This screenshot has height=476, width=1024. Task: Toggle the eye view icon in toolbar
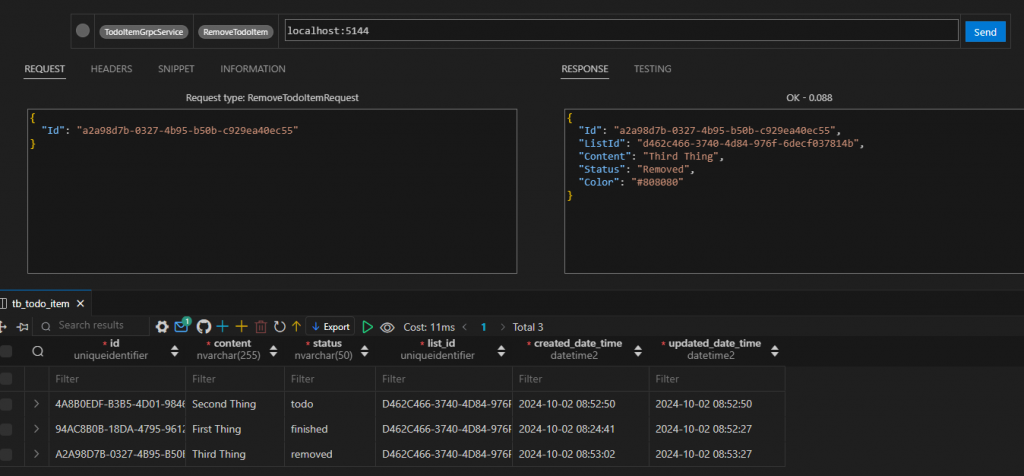387,327
